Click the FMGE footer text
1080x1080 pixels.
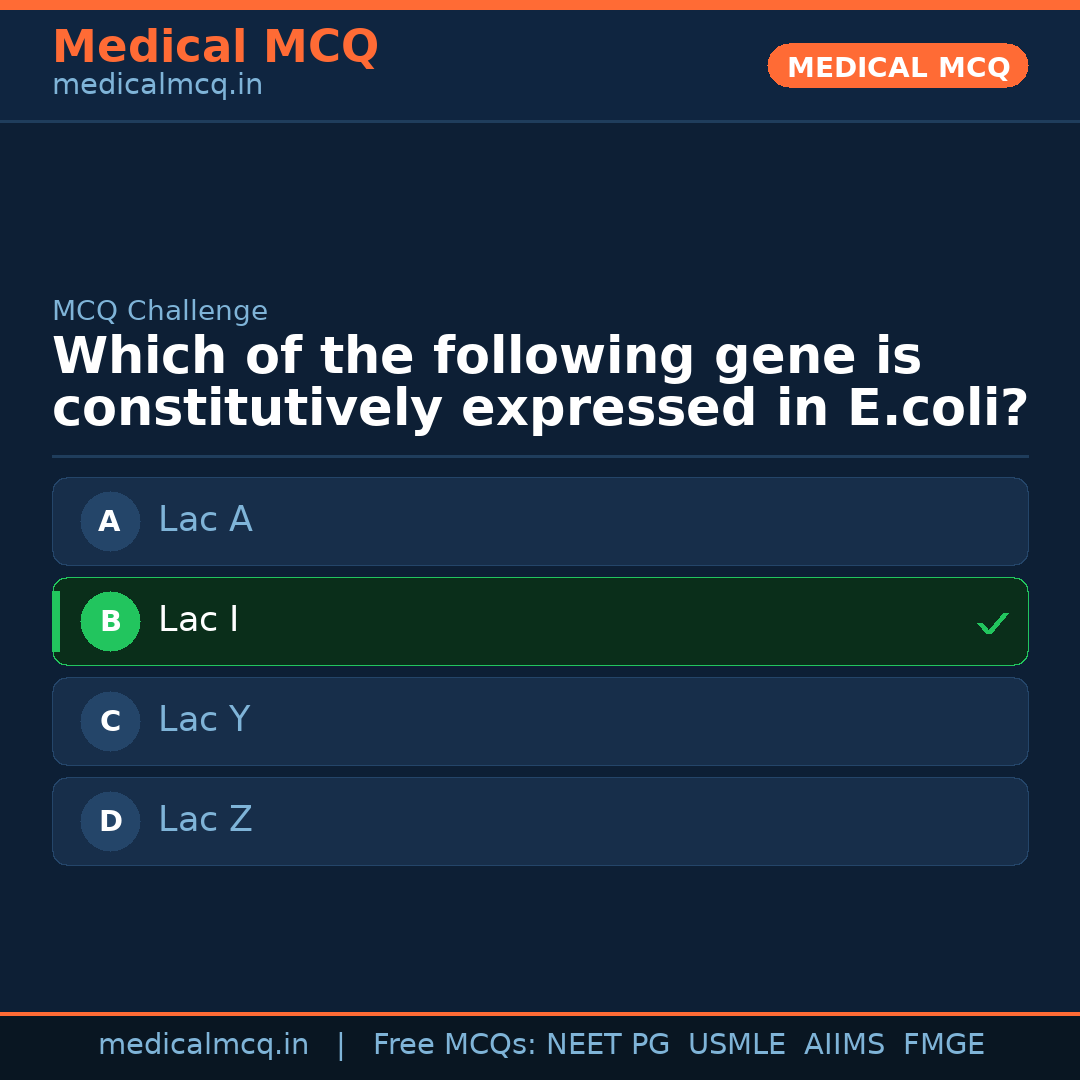[943, 1045]
